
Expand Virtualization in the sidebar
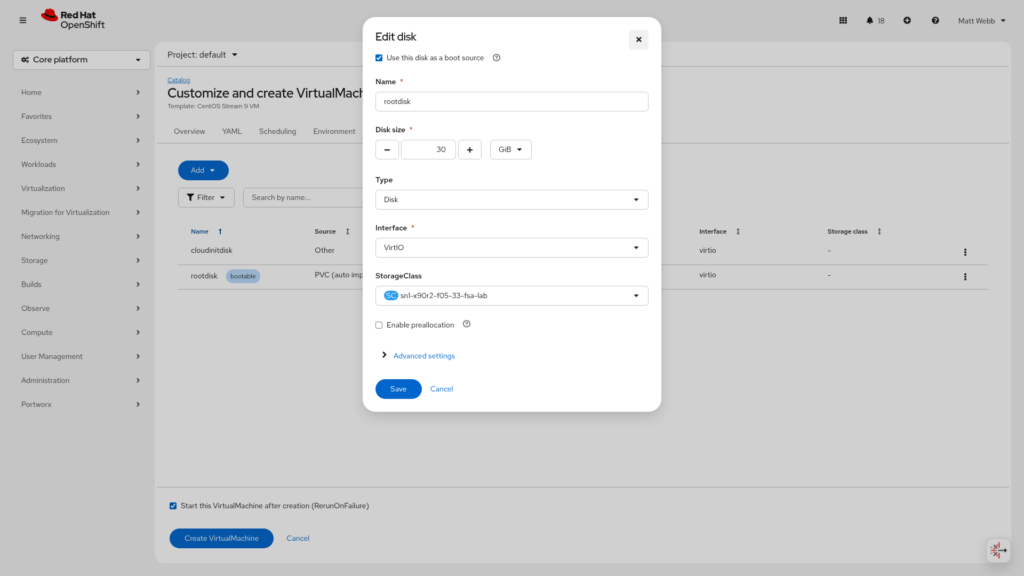click(x=80, y=188)
